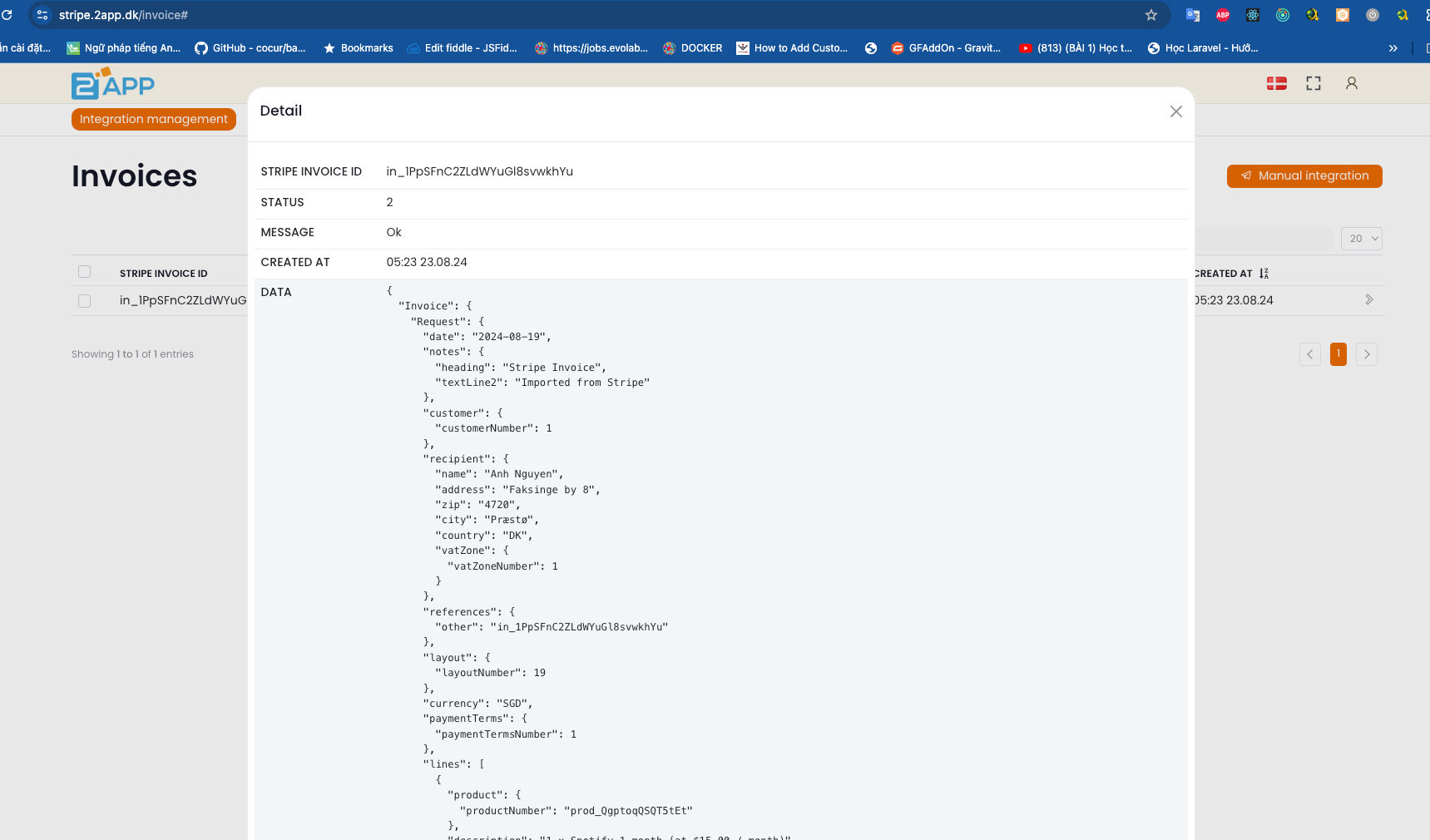Open the Integration management tab
Screen dimensions: 1430x840
(x=154, y=119)
